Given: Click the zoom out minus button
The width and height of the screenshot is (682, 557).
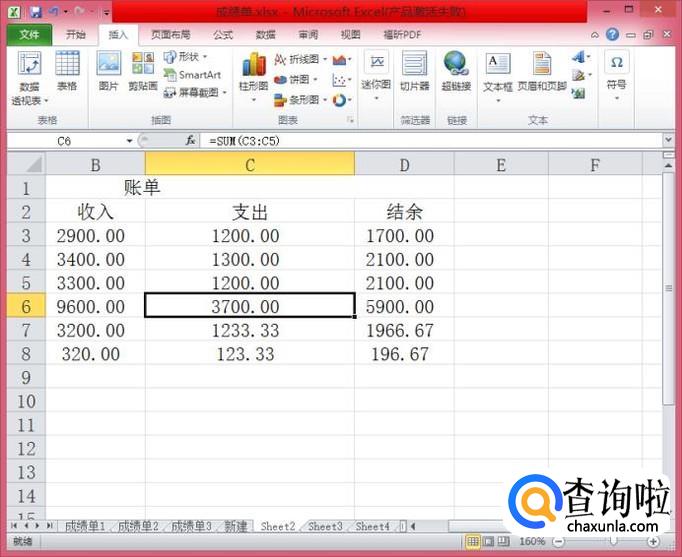Looking at the screenshot, I should coord(559,541).
